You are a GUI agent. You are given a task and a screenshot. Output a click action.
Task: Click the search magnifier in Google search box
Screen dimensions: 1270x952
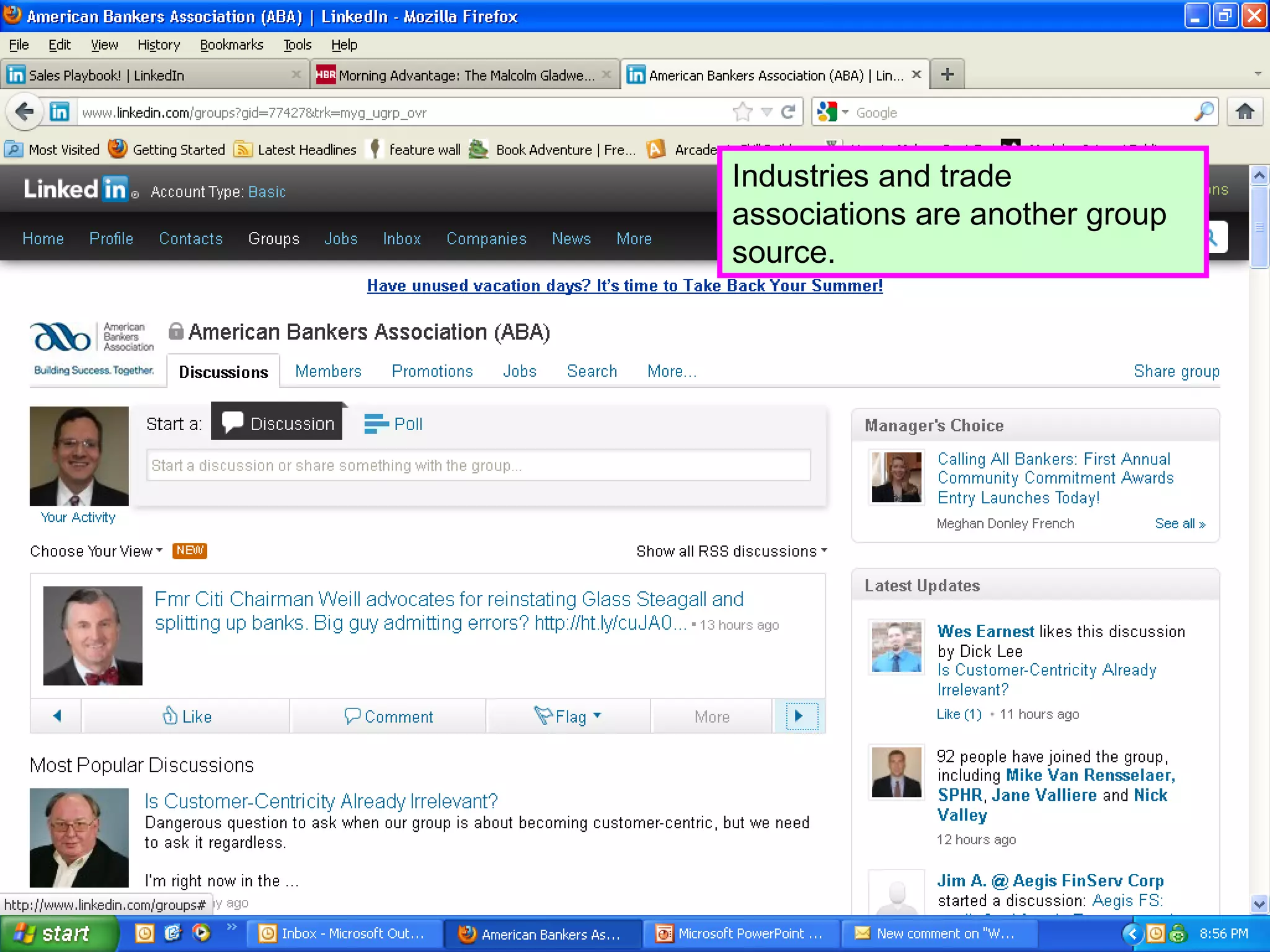coord(1203,112)
